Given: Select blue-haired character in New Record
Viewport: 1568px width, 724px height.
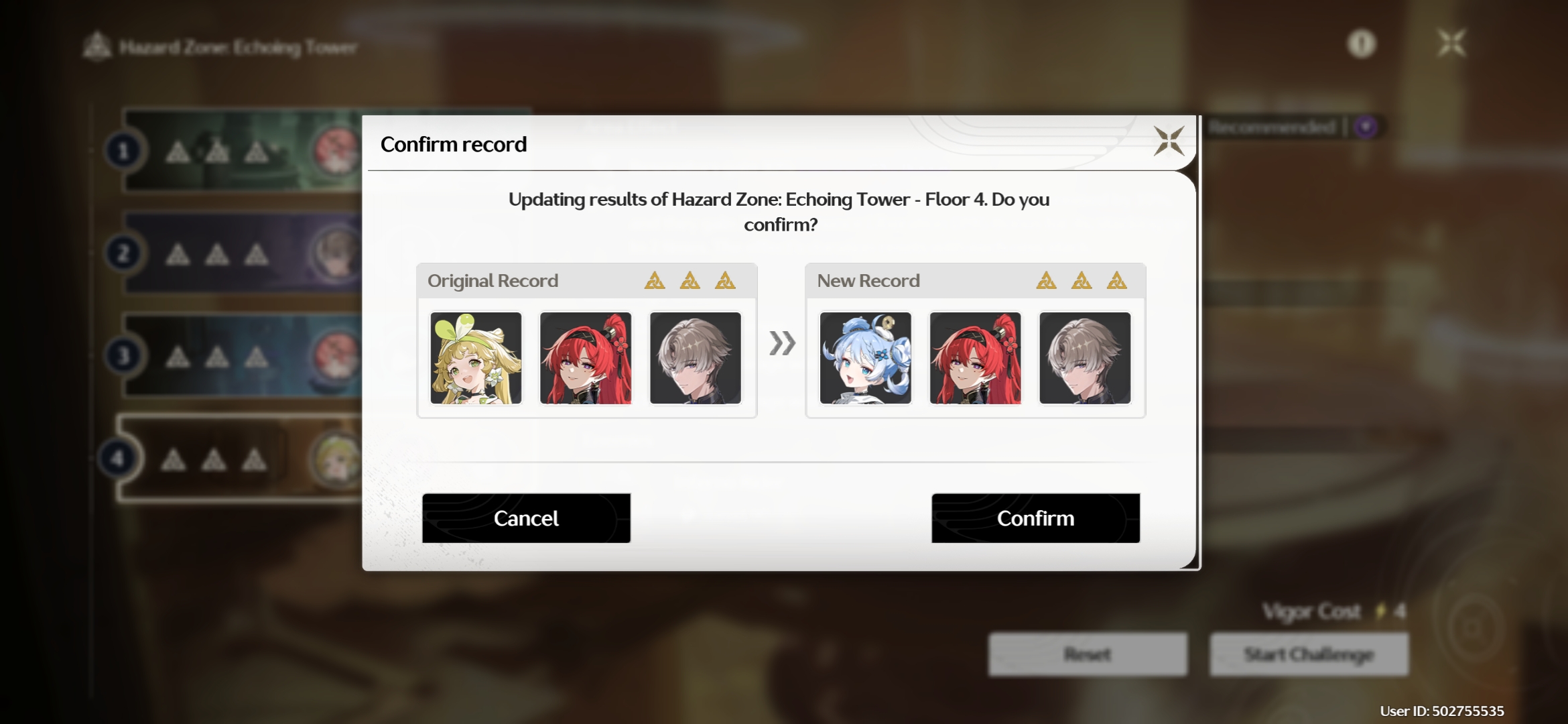Looking at the screenshot, I should tap(865, 358).
